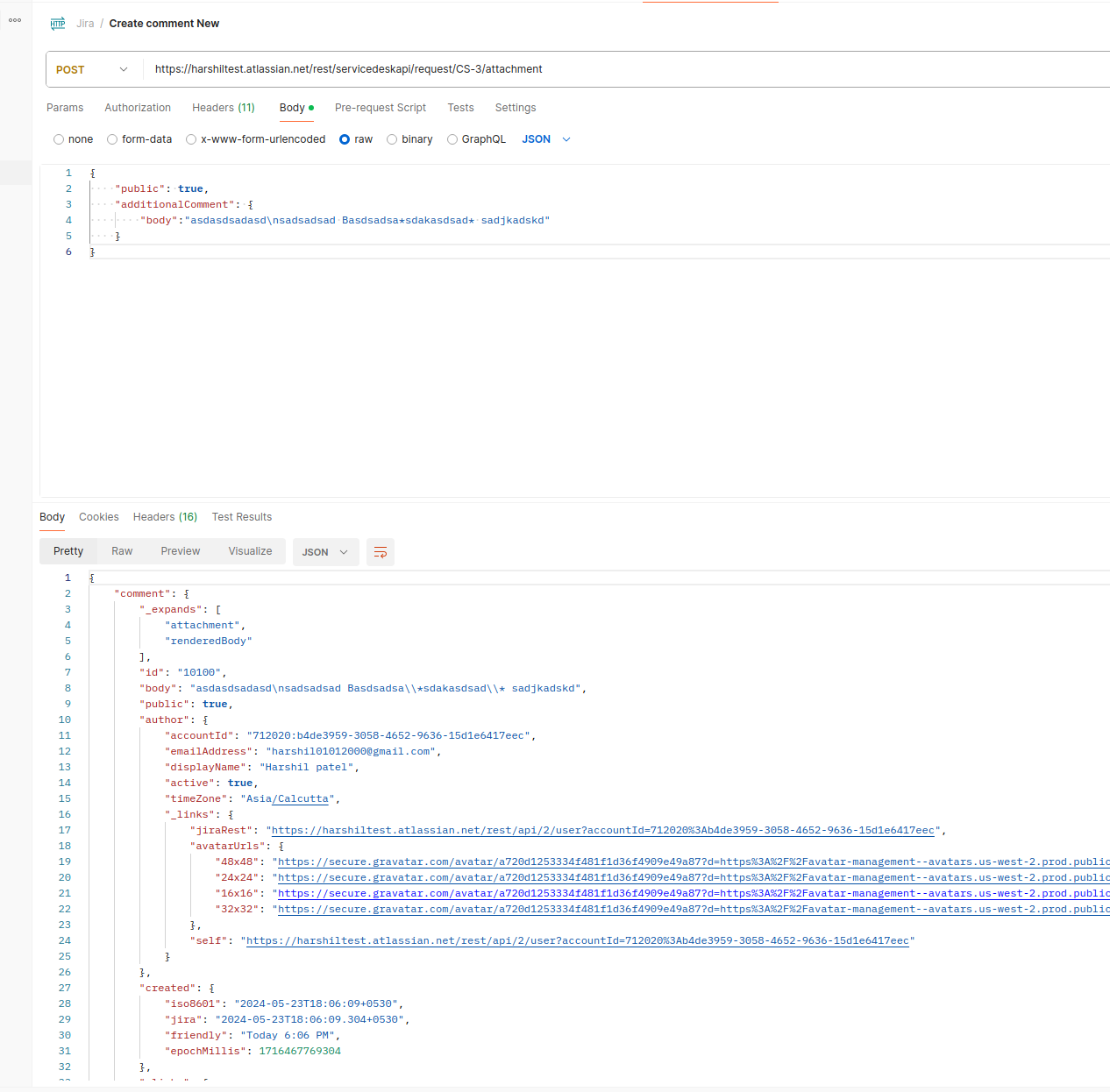Image resolution: width=1110 pixels, height=1092 pixels.
Task: Follow the jiraRest user account link
Action: (x=605, y=830)
